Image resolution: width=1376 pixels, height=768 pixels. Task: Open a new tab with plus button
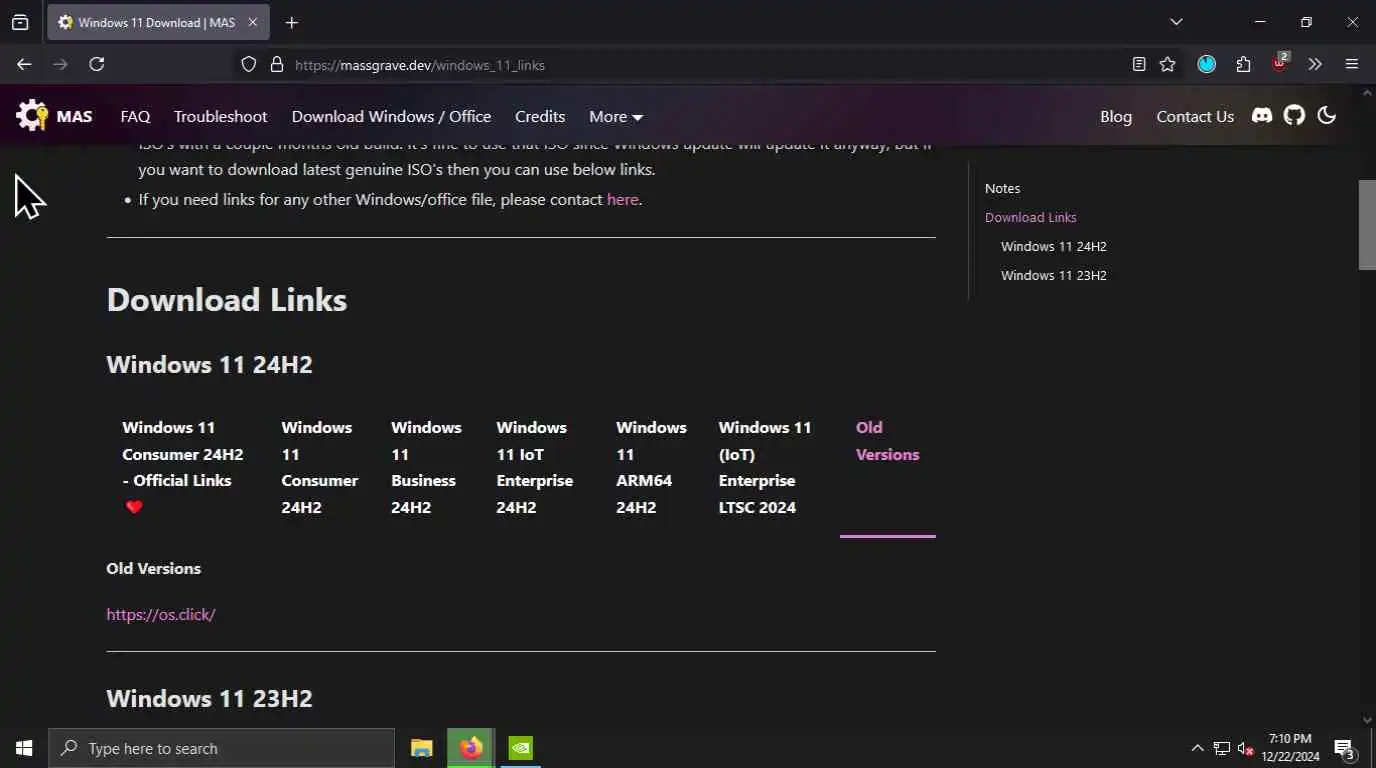pos(291,22)
